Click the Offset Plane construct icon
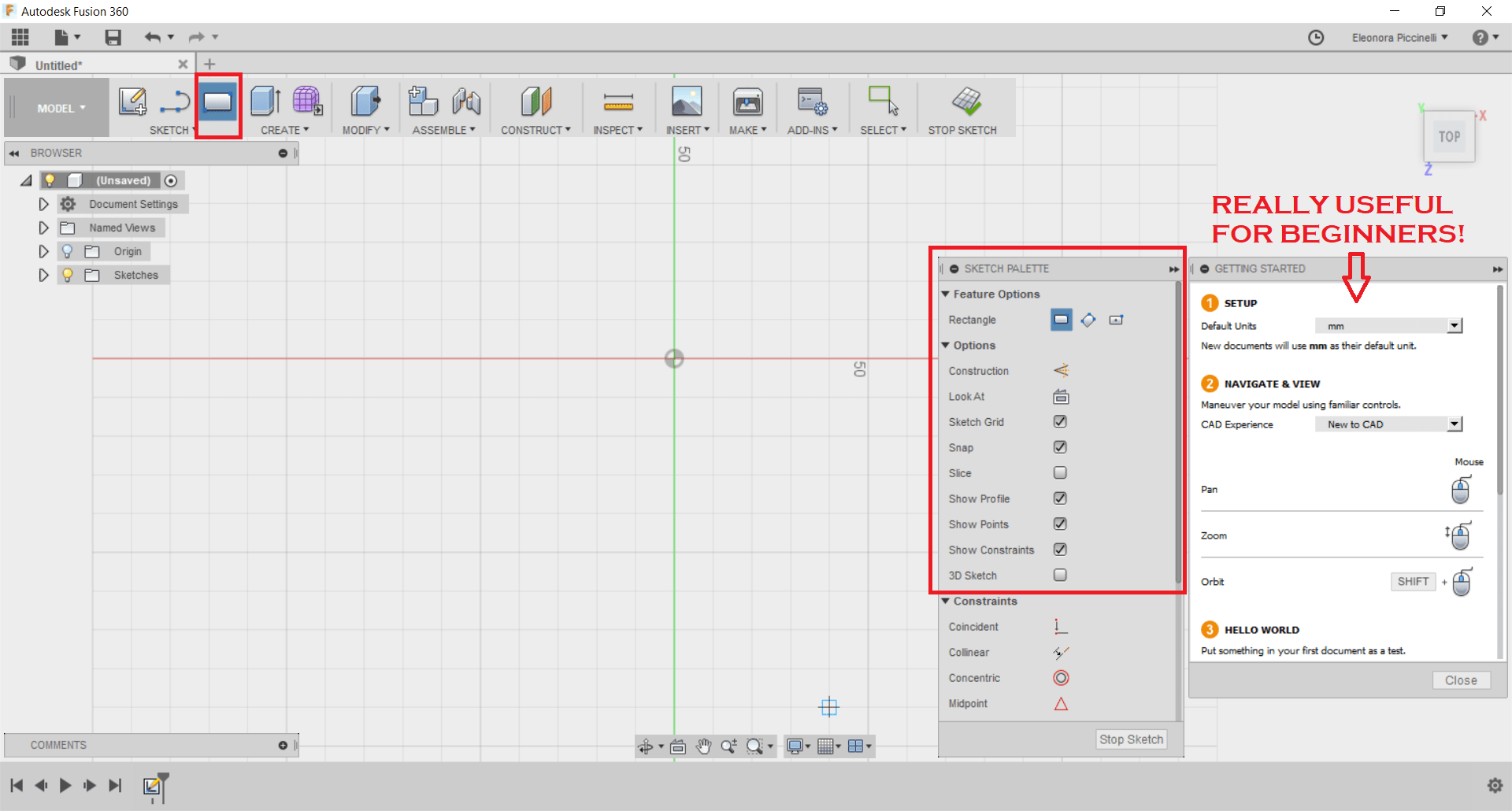Viewport: 1512px width, 811px height. [x=535, y=102]
